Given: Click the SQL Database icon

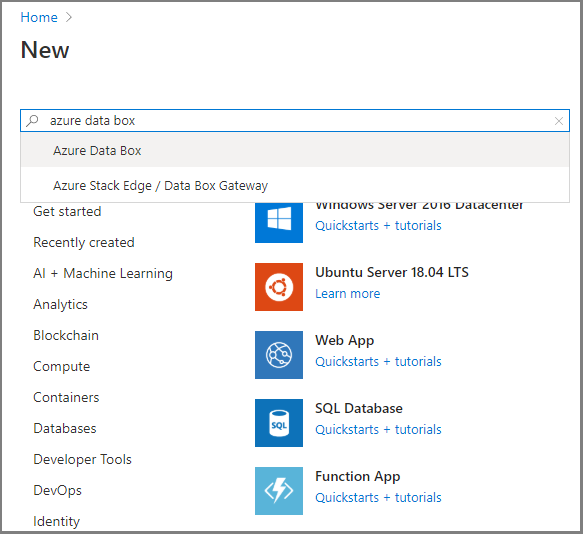Looking at the screenshot, I should (279, 423).
